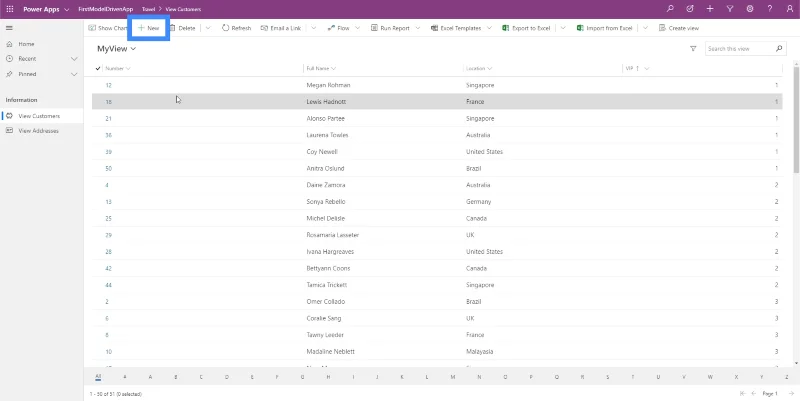Click the quick create plus icon in header
The image size is (800, 401).
tap(710, 9)
